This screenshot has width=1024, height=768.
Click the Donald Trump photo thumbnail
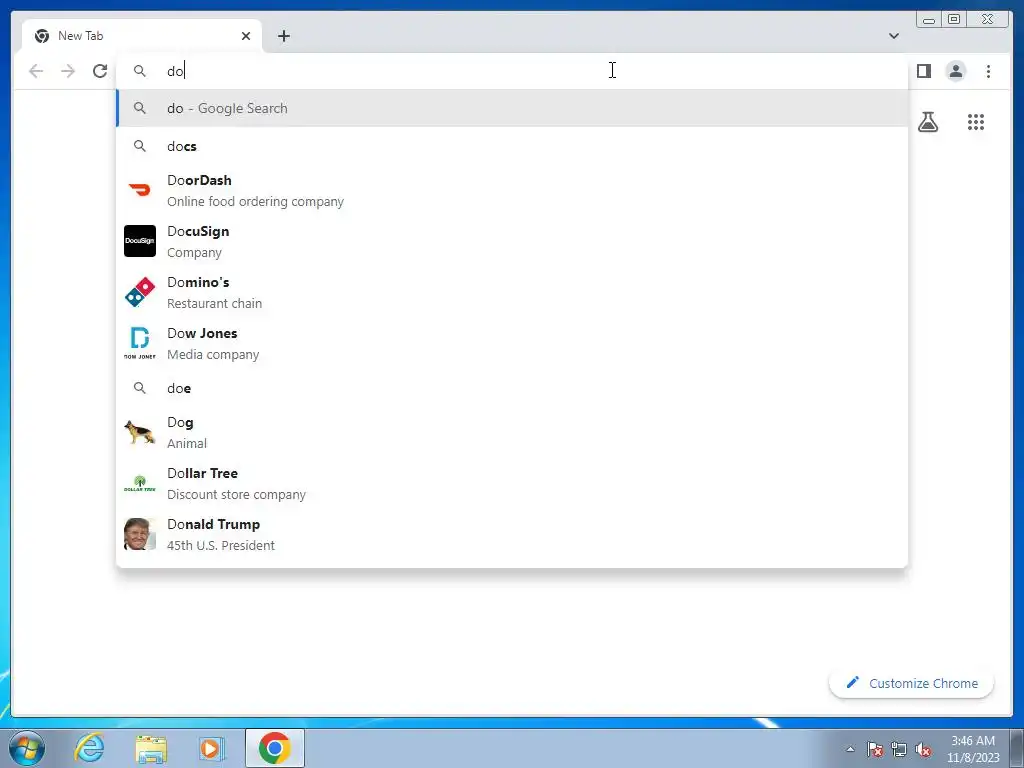click(x=140, y=534)
